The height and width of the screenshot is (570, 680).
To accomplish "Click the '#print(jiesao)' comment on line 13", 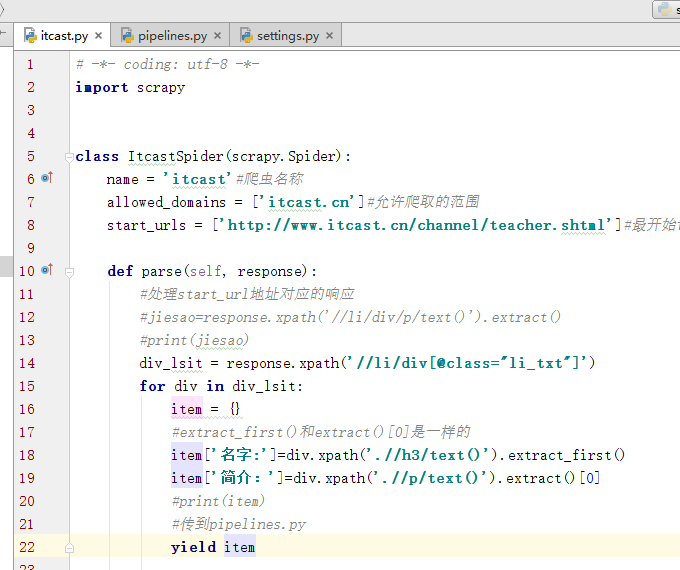I will 194,340.
